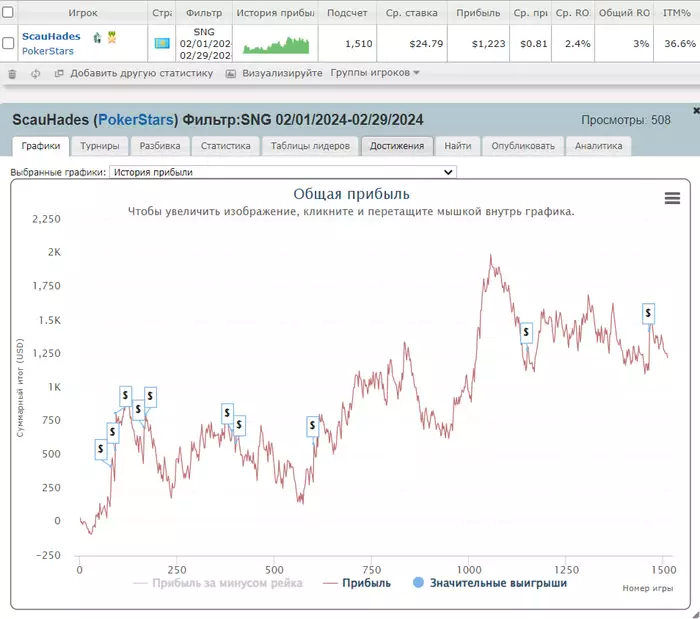The height and width of the screenshot is (619, 700).
Task: Toggle Значительные выигрыши legend series
Action: tap(490, 583)
